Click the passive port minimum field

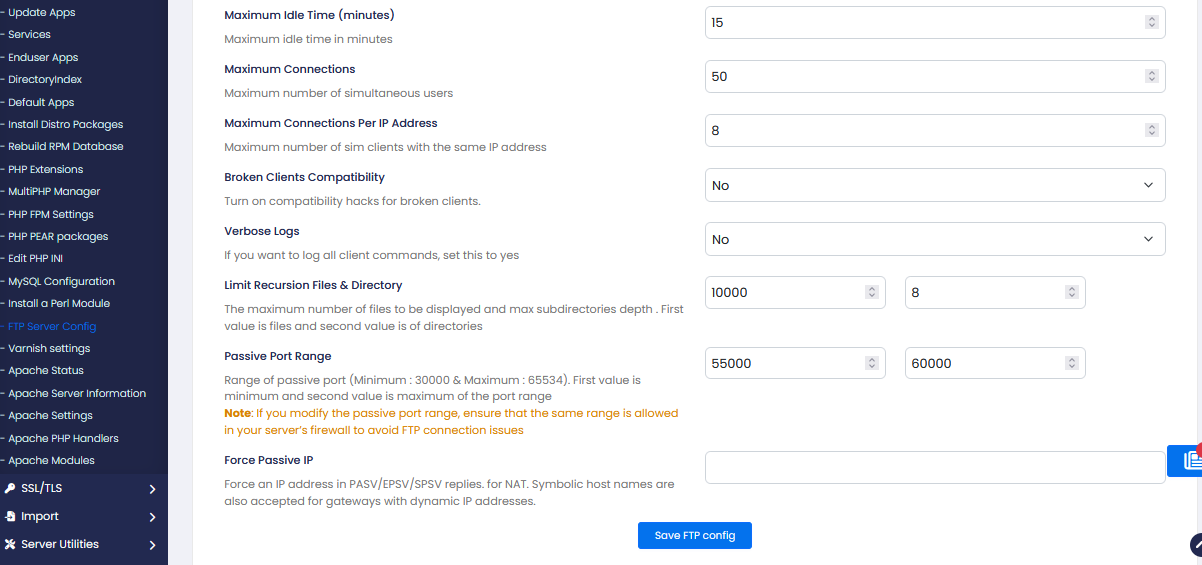click(784, 363)
